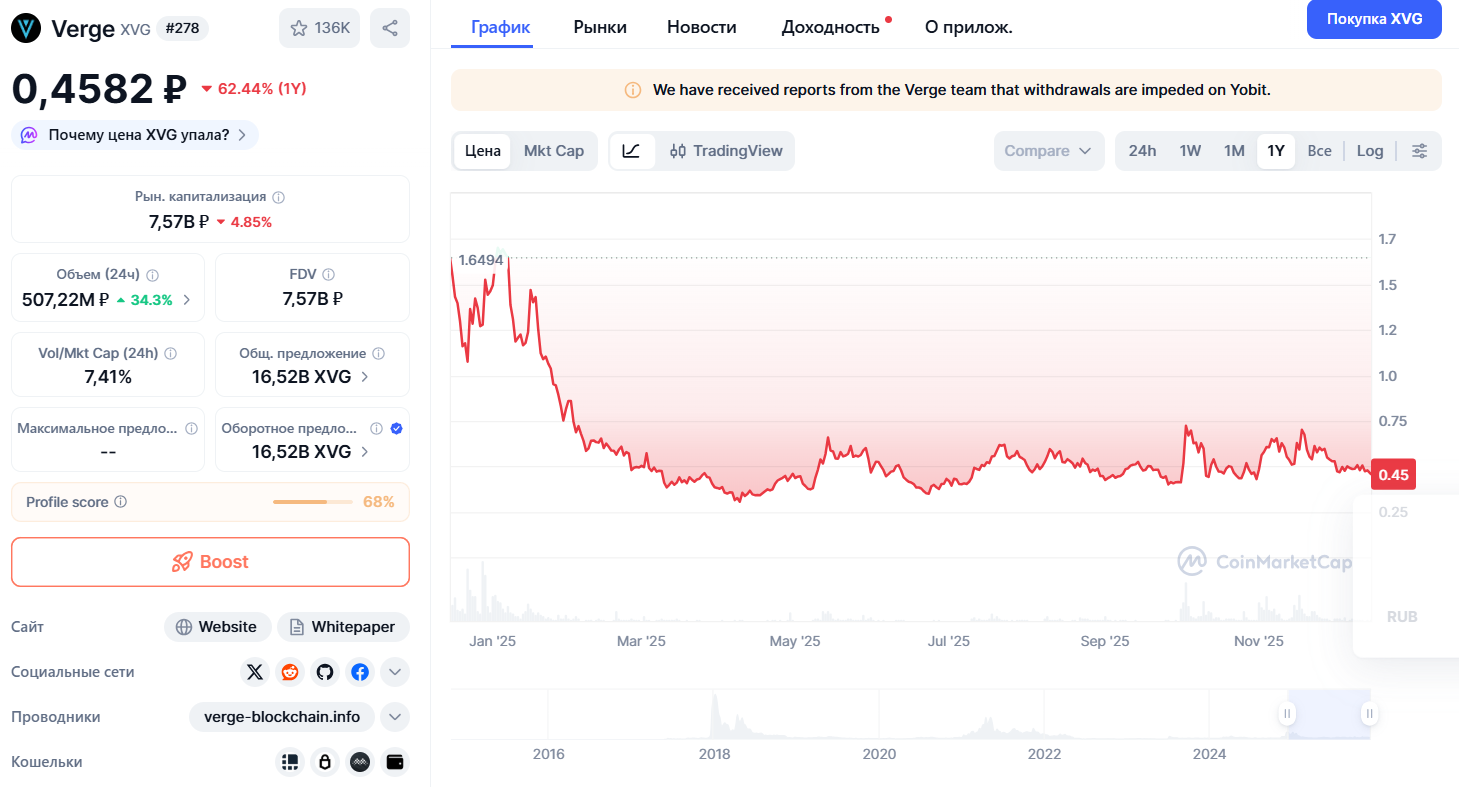Screen dimensions: 1459x787
Task: Add Verge to watchlist with star button
Action: [x=319, y=28]
